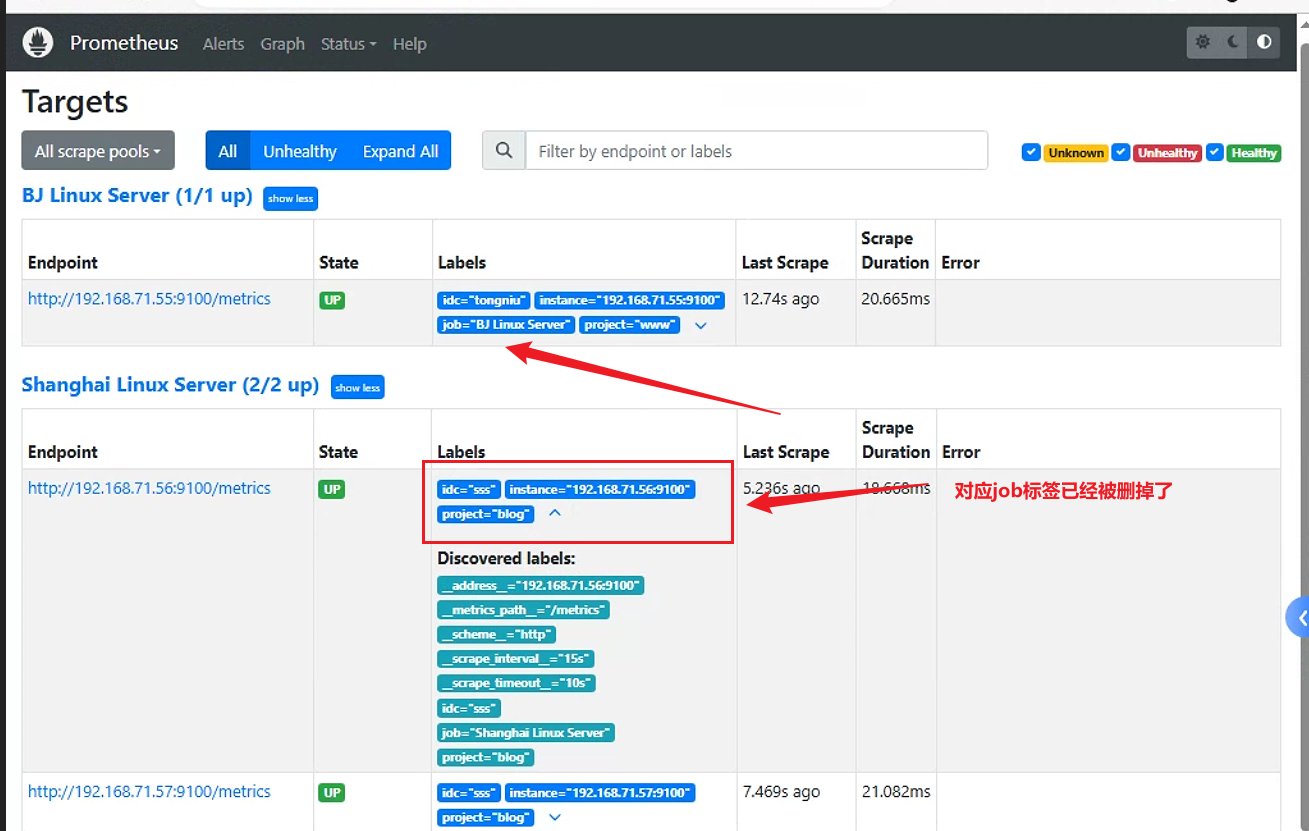Click show less for BJ Linux Server
Screen dimensions: 1309x831
point(290,198)
